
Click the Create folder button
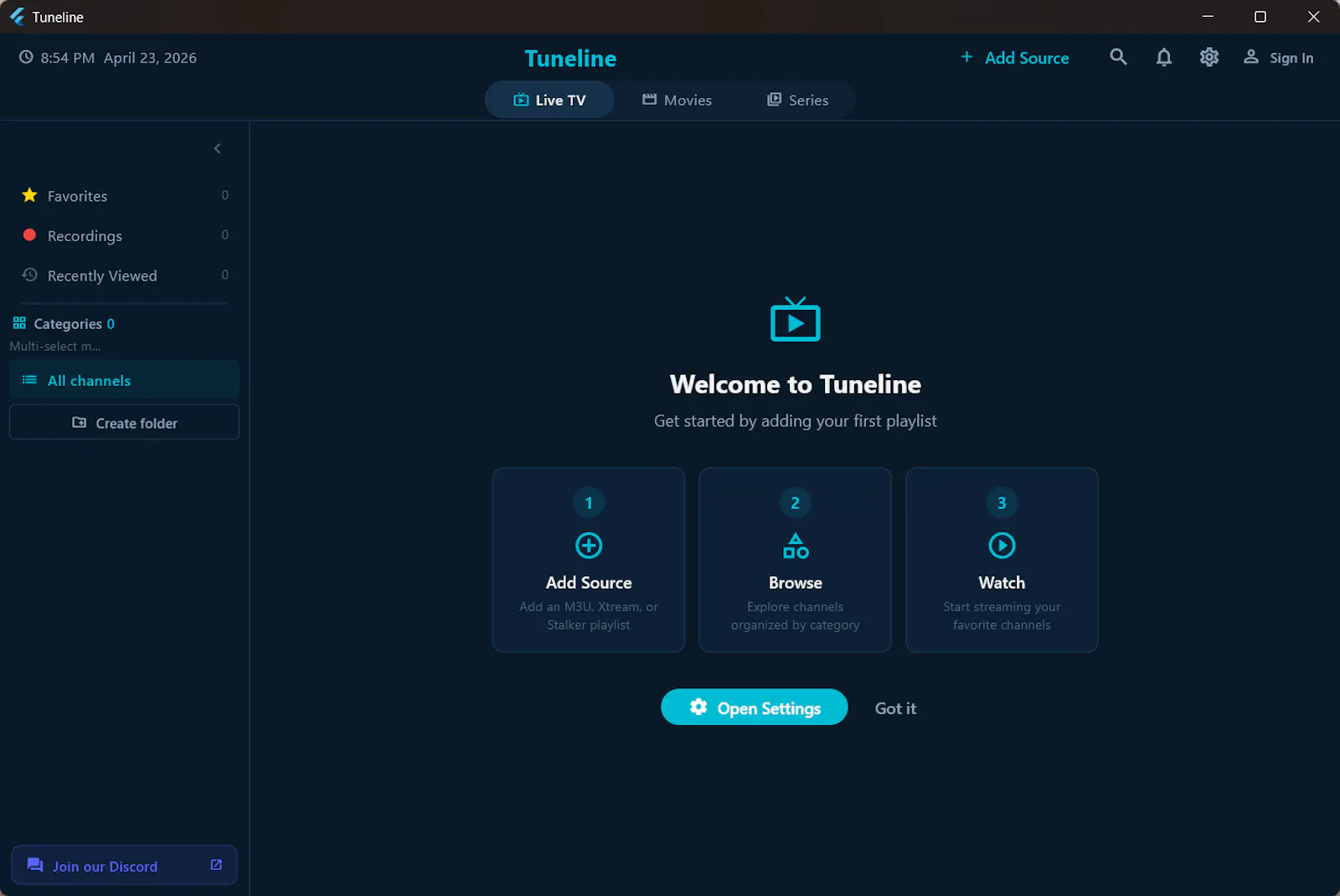click(124, 422)
